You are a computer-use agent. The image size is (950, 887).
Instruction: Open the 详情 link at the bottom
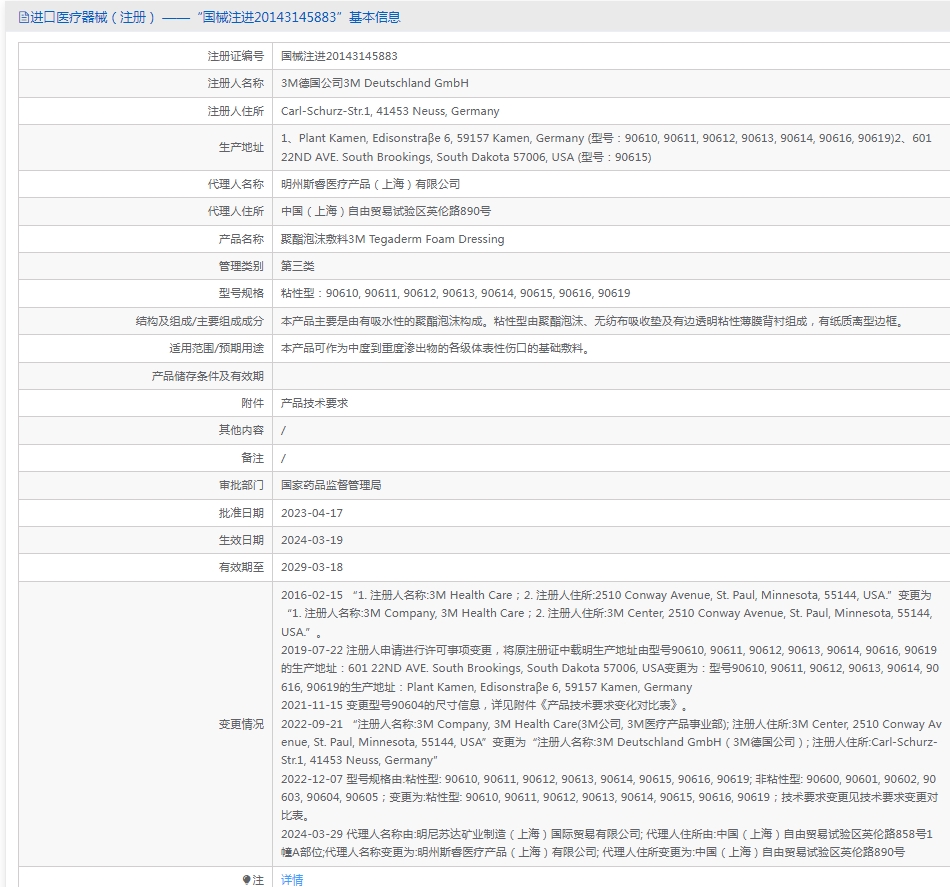point(292,880)
